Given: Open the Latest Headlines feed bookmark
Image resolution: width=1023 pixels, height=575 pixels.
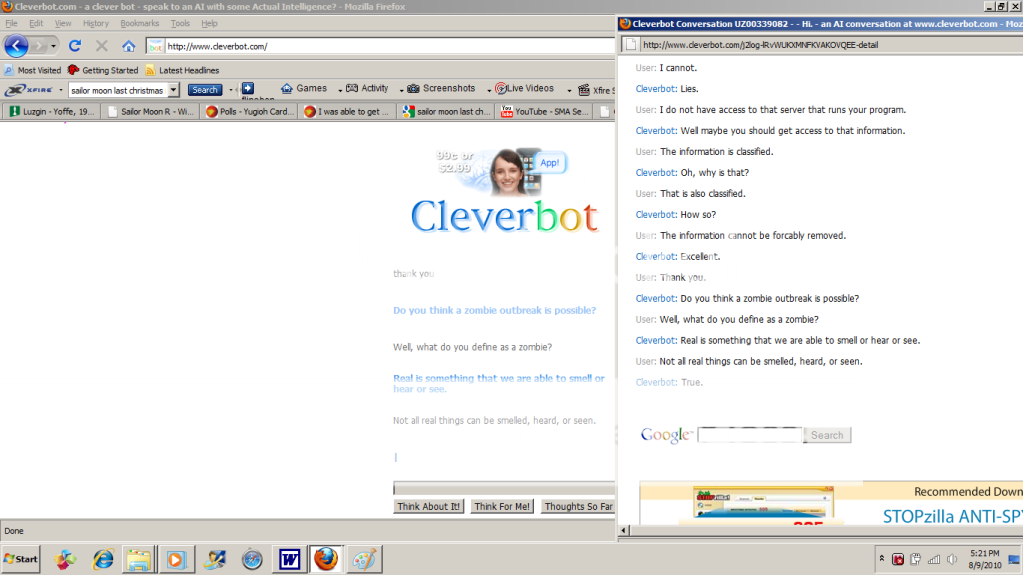Looking at the screenshot, I should pyautogui.click(x=182, y=70).
